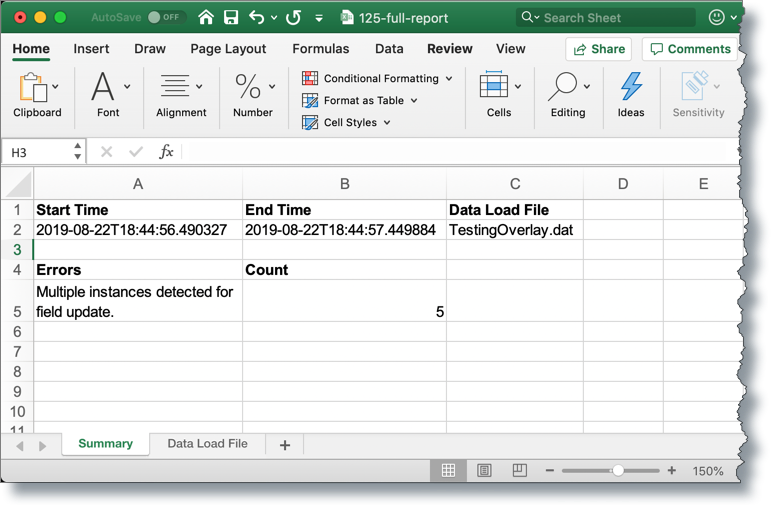Expand the Font group arrow
The height and width of the screenshot is (505, 771).
[x=127, y=87]
